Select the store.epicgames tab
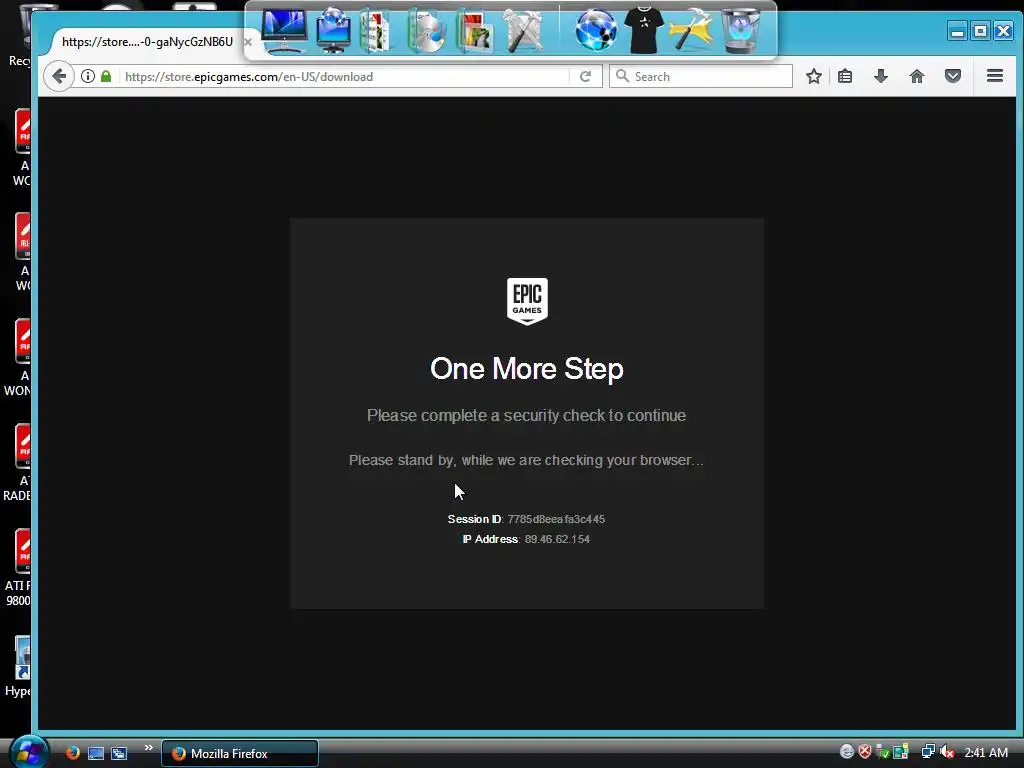This screenshot has height=768, width=1024. pyautogui.click(x=147, y=42)
